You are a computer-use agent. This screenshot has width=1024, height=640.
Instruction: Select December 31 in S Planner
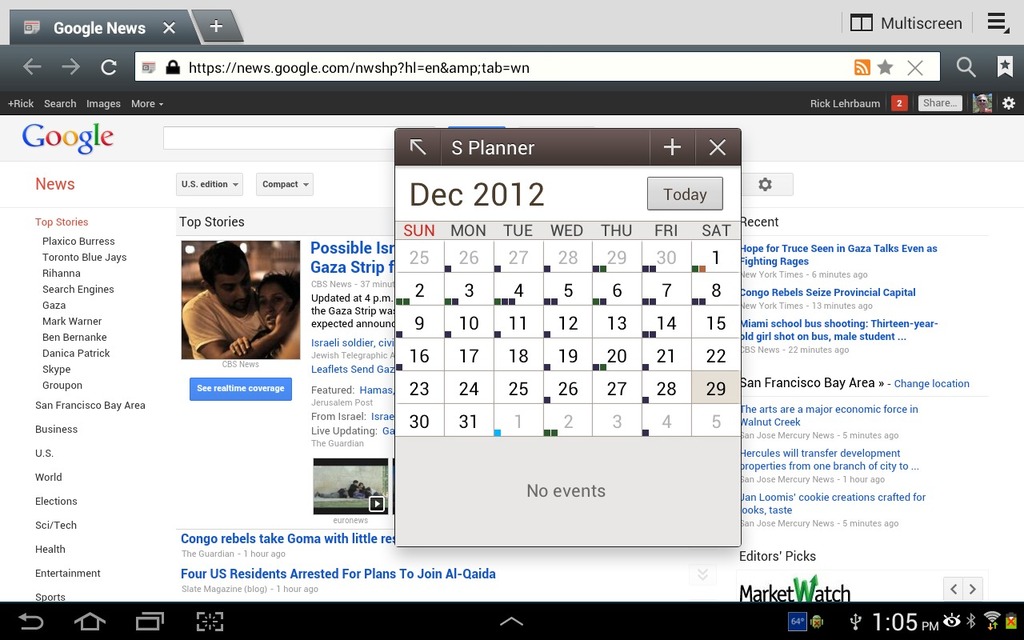point(468,421)
